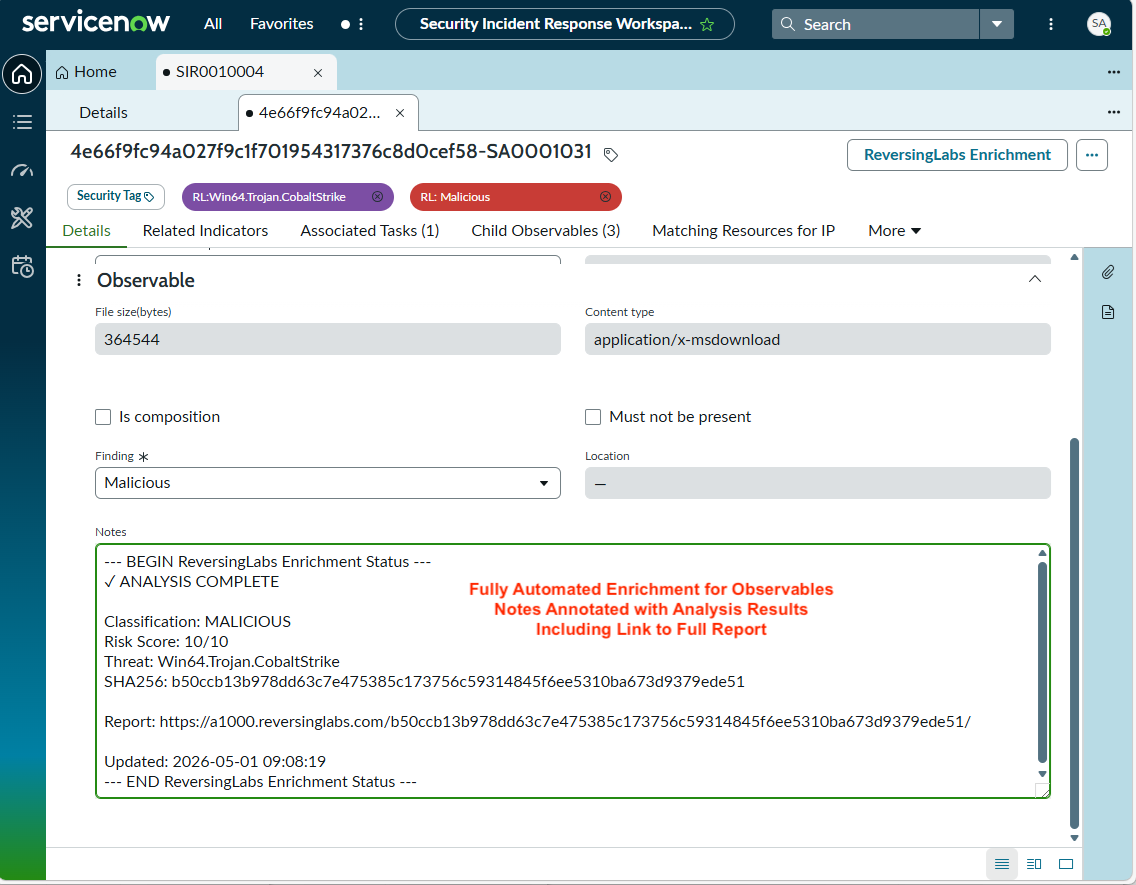Open the more actions button beside ReversingLabs Enrichment
The height and width of the screenshot is (885, 1136).
tap(1092, 155)
